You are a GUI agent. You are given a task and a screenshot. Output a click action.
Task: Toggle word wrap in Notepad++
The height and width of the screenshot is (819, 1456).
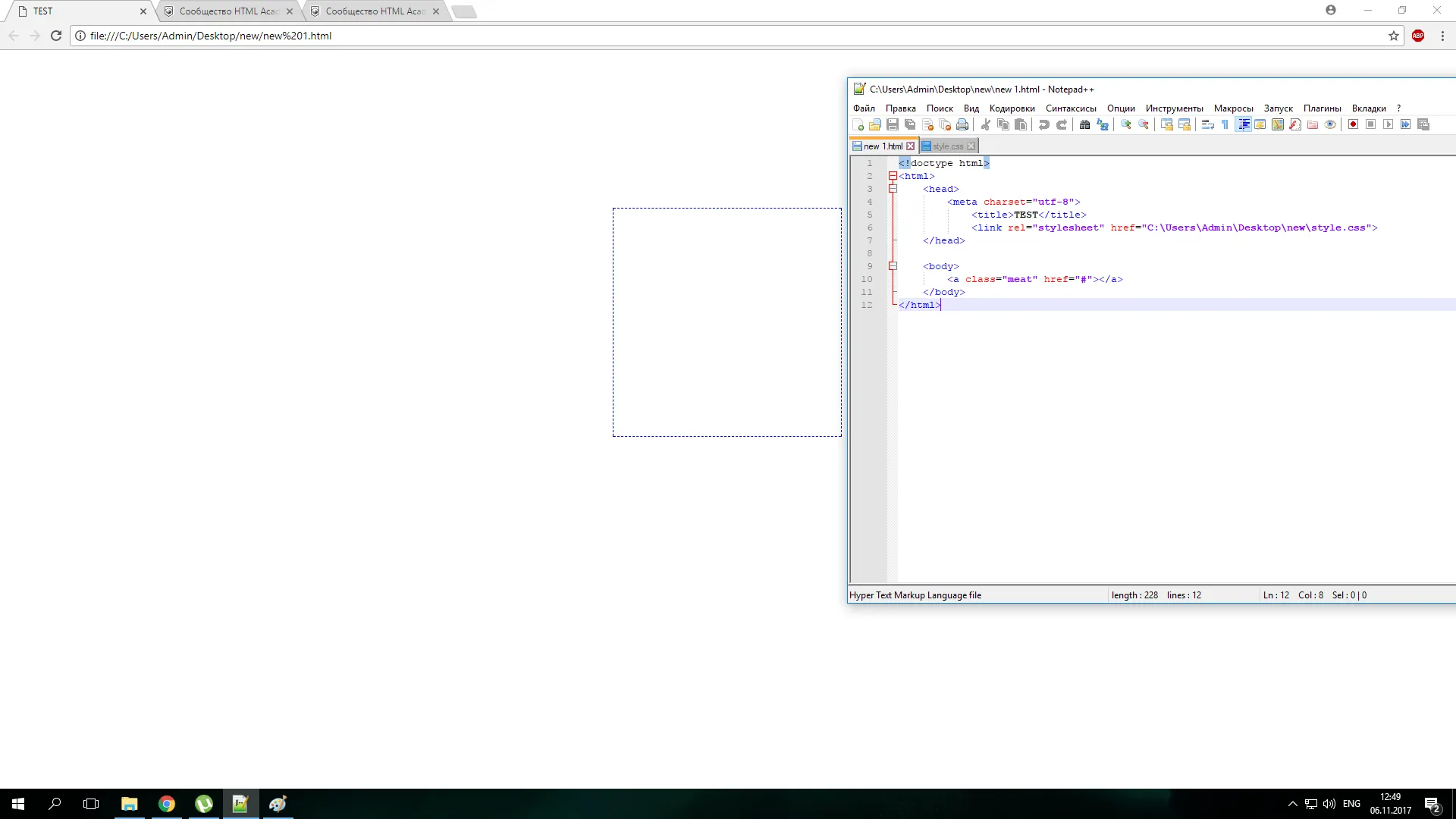coord(1208,124)
